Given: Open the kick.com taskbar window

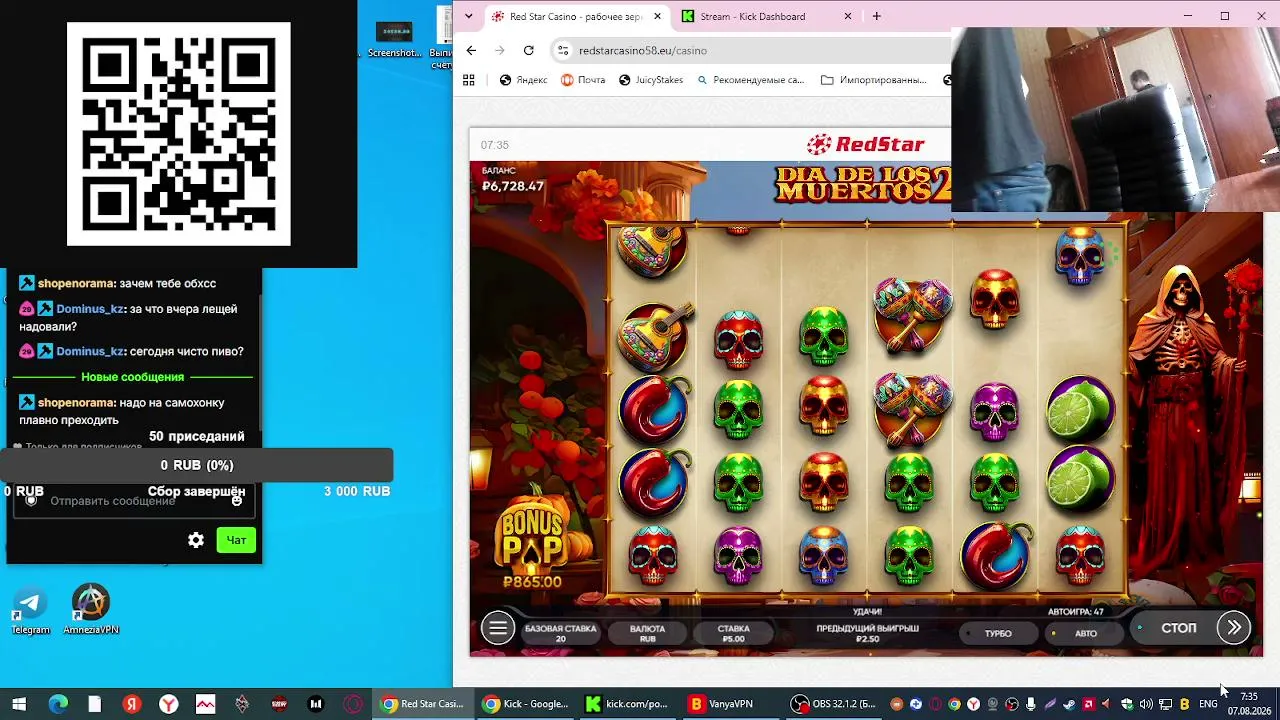Looking at the screenshot, I should 626,704.
